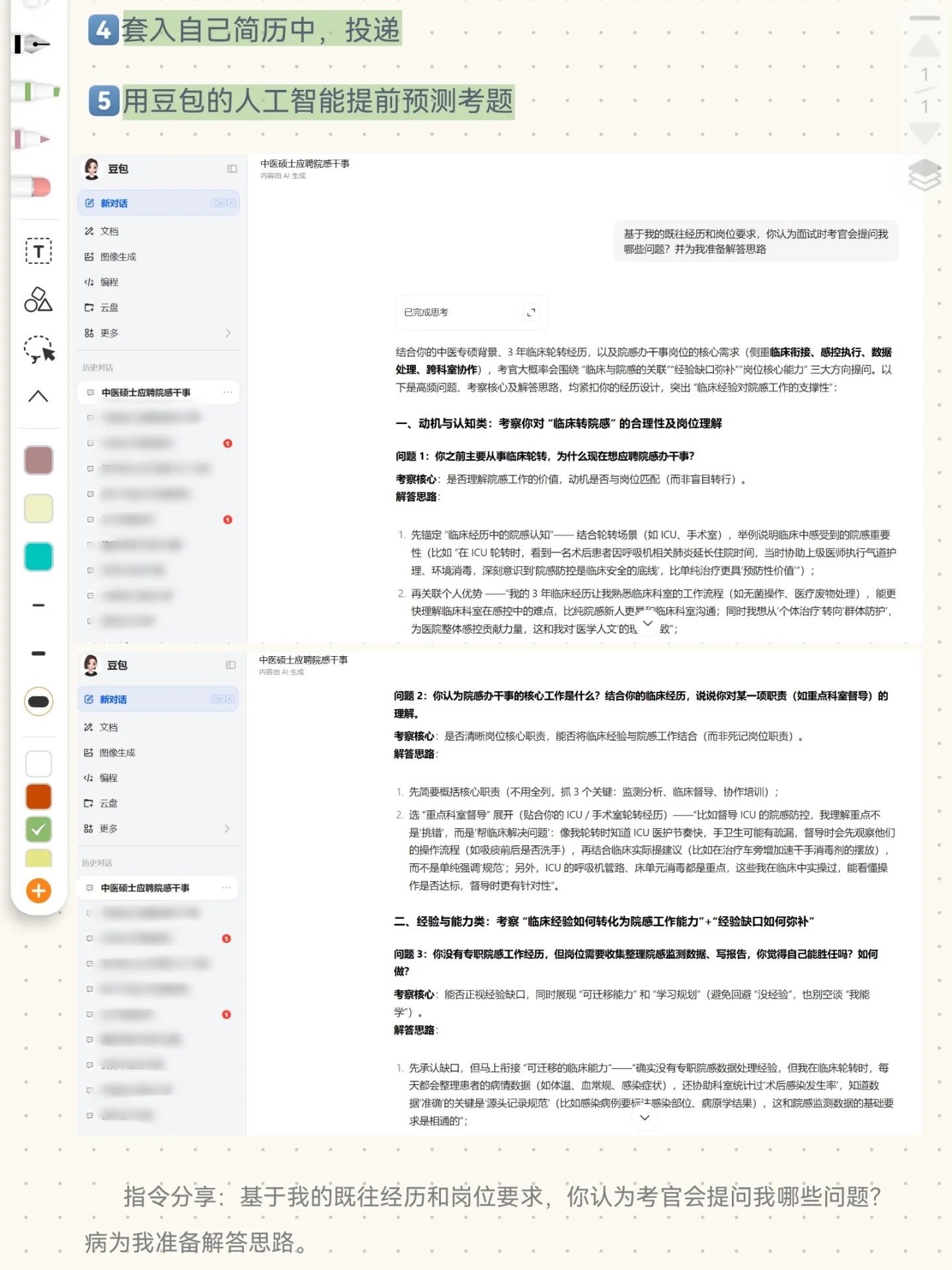Viewport: 952px width, 1270px height.
Task: Toggle sidebar icon in lower Doubao panel
Action: pyautogui.click(x=231, y=665)
